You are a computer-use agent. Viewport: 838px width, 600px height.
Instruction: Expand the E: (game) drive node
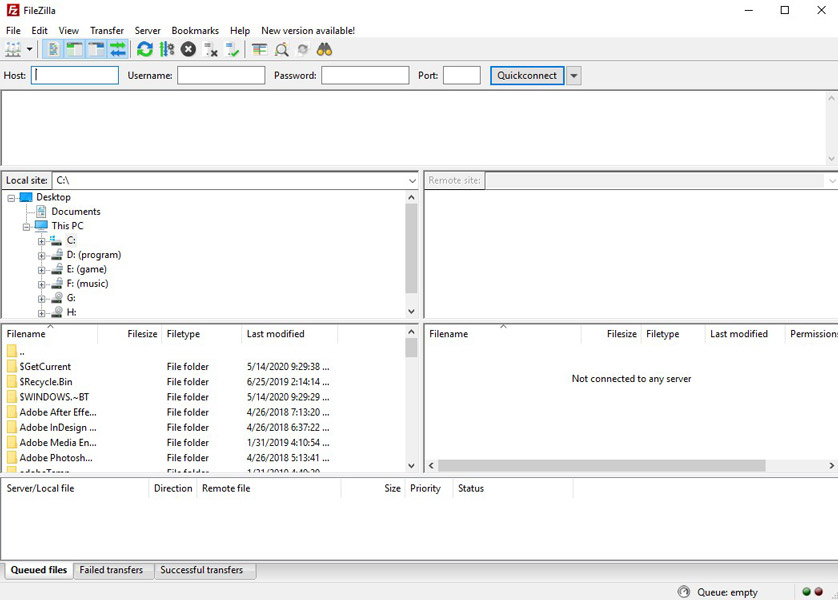[42, 270]
